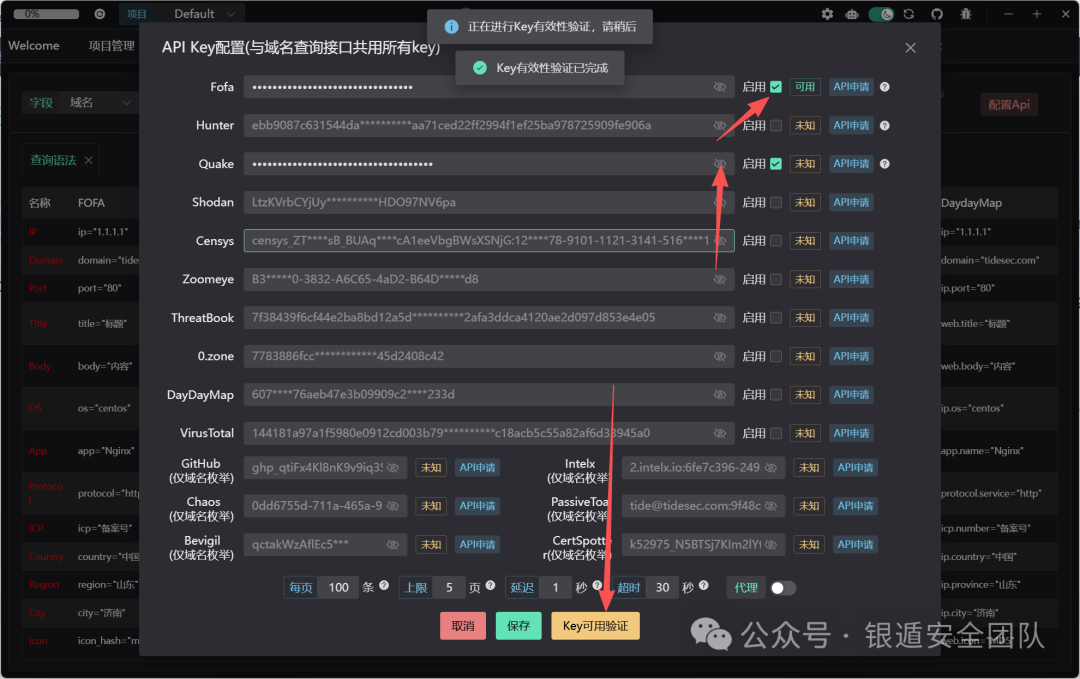Click the Censys key input field
This screenshot has width=1080, height=679.
tap(489, 241)
